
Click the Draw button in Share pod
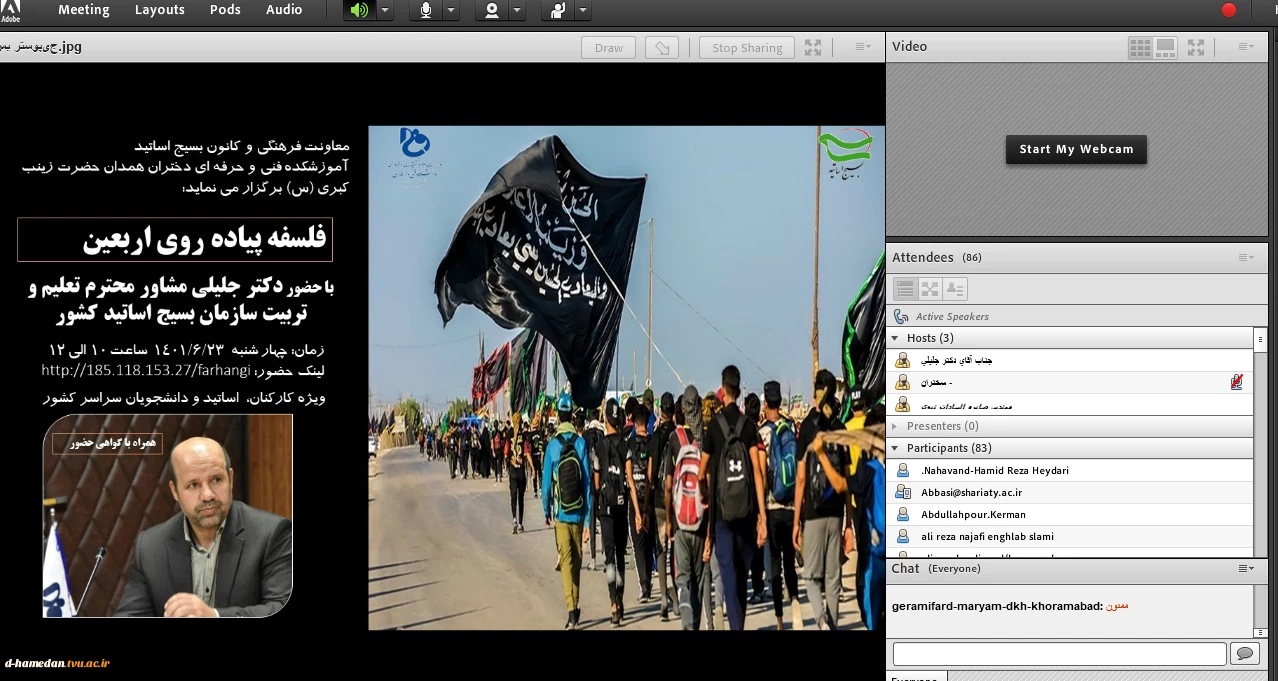608,48
